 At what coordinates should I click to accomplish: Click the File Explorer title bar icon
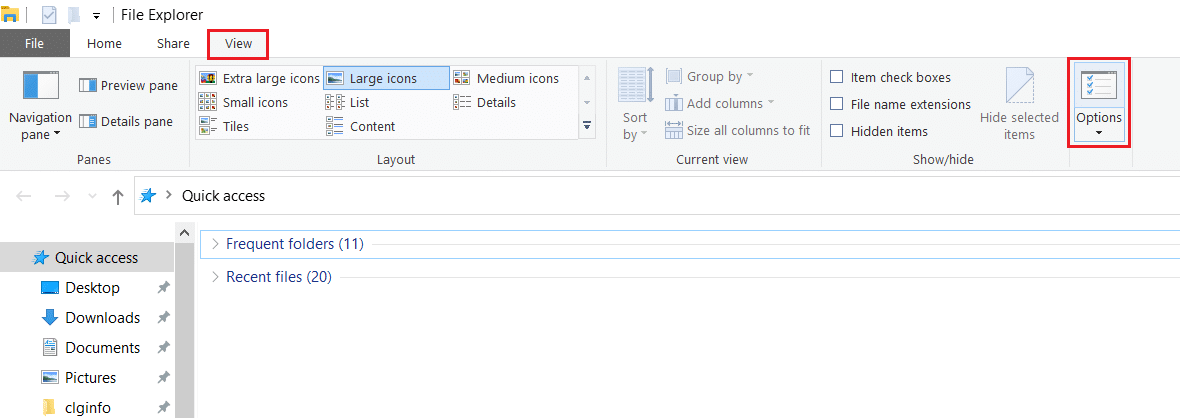11,15
